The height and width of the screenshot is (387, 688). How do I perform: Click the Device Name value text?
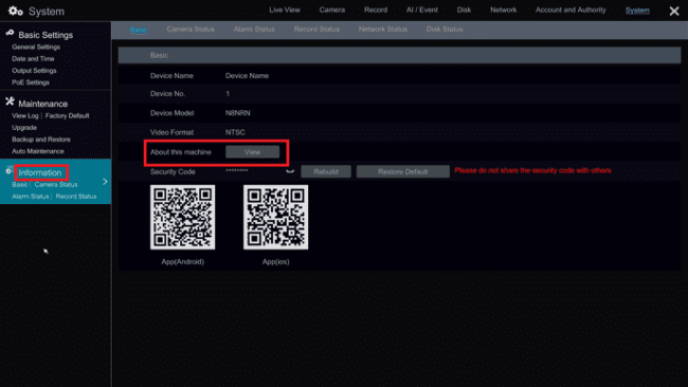point(247,76)
